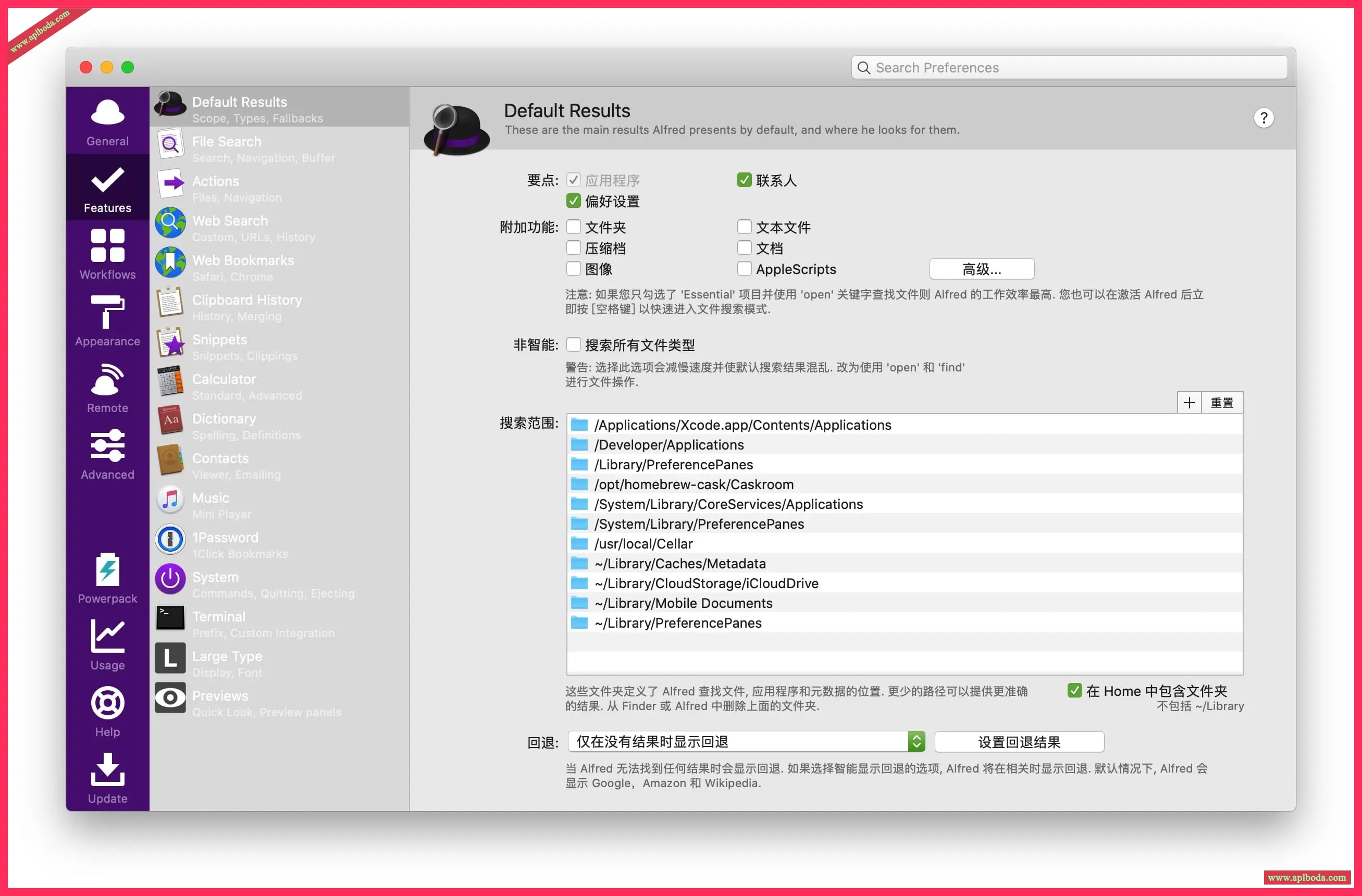Screen dimensions: 1362x896
Task: Enable the 文本文件 checkbox
Action: 744,227
